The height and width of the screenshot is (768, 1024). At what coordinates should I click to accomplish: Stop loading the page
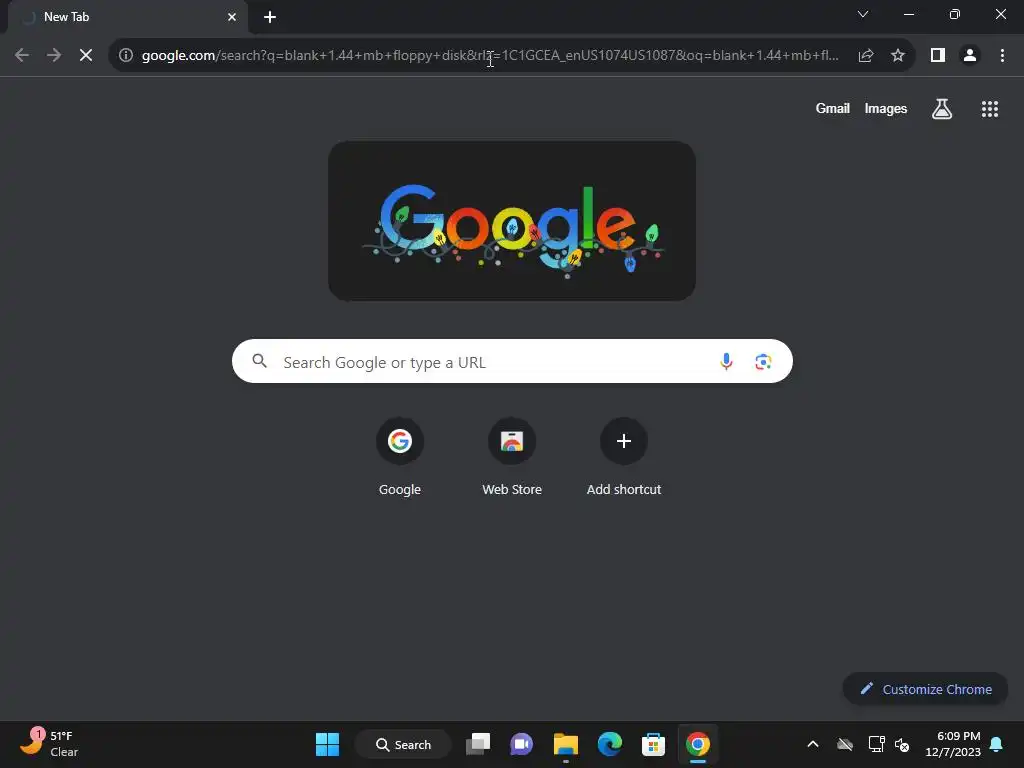pos(86,56)
